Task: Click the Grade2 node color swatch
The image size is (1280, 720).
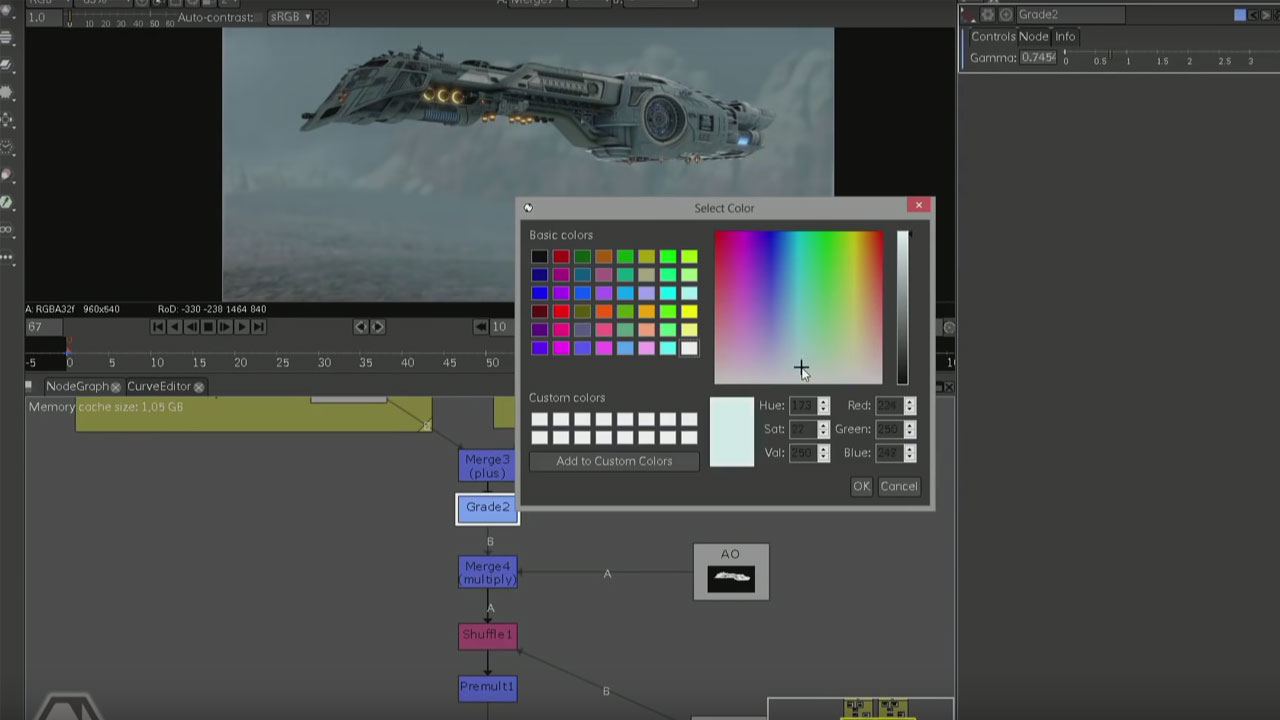Action: (1240, 15)
